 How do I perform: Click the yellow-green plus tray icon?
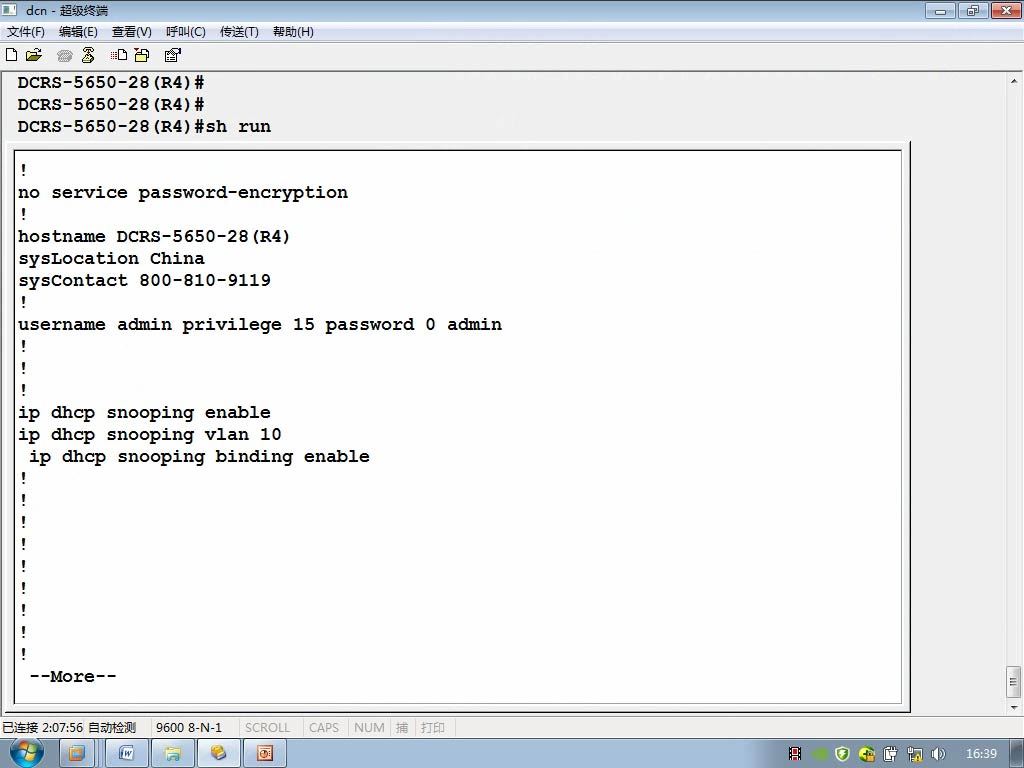click(x=867, y=754)
